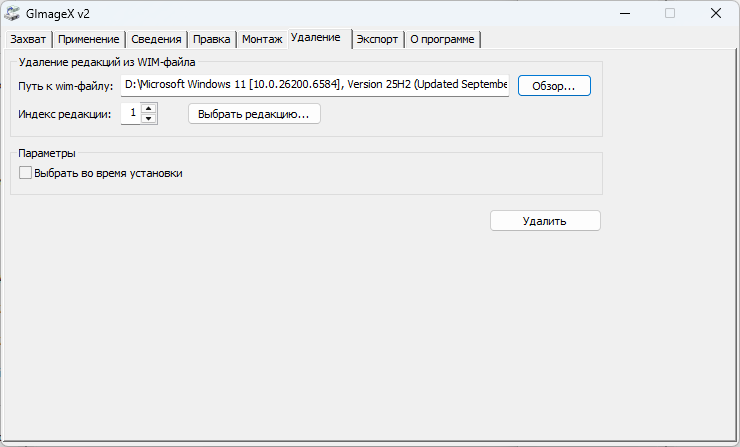Close the GImageX window
Viewport: 740px width, 447px height.
pyautogui.click(x=715, y=14)
